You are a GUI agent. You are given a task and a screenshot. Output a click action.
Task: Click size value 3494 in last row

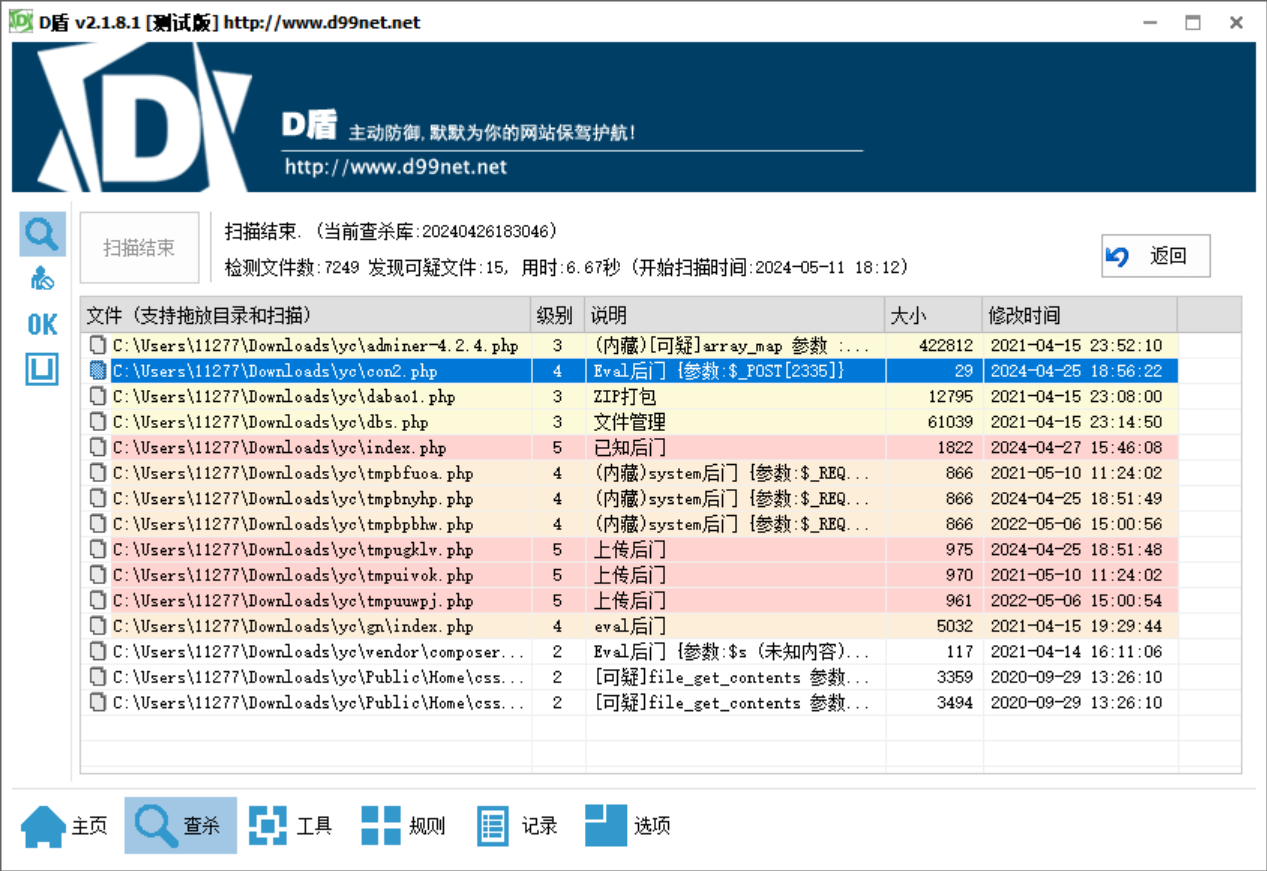[x=954, y=703]
